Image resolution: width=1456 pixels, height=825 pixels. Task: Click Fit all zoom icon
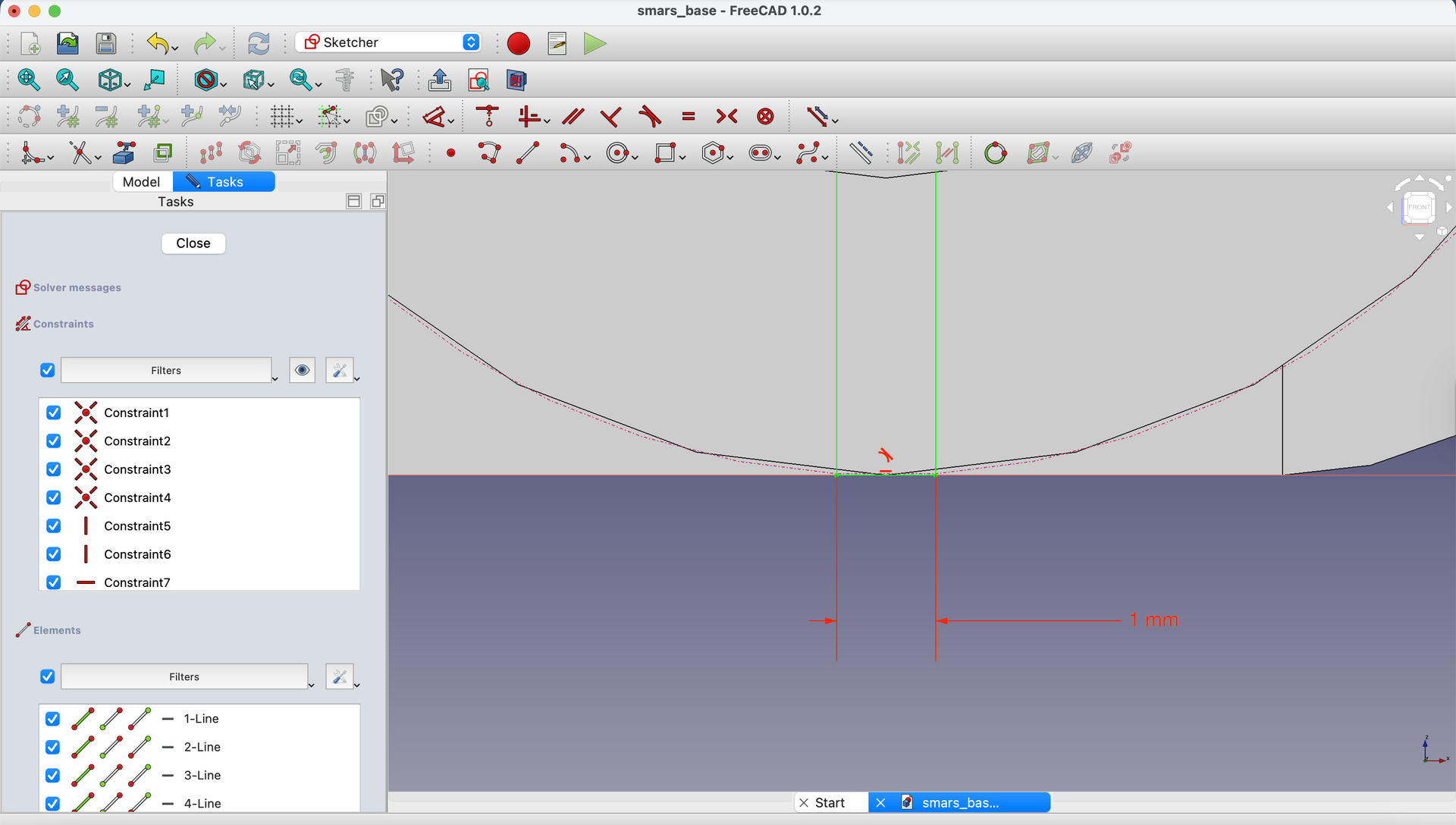click(29, 80)
